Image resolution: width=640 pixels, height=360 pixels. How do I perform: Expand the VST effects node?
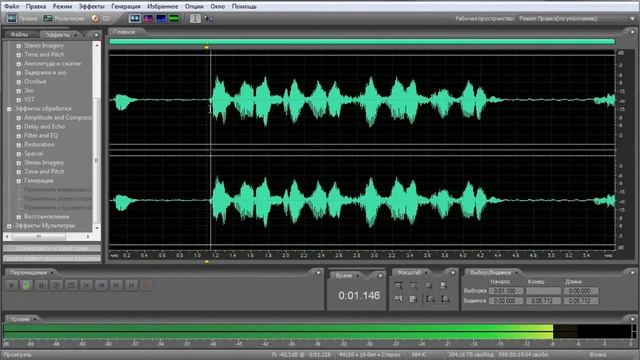click(18, 100)
